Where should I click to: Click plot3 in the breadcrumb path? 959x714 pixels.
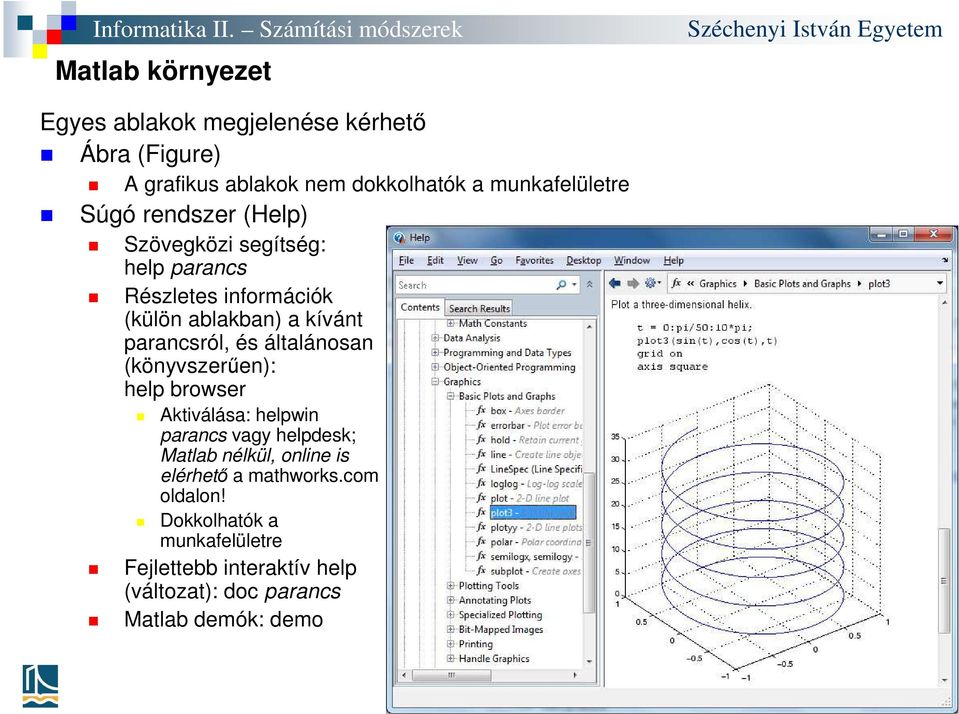(x=879, y=283)
